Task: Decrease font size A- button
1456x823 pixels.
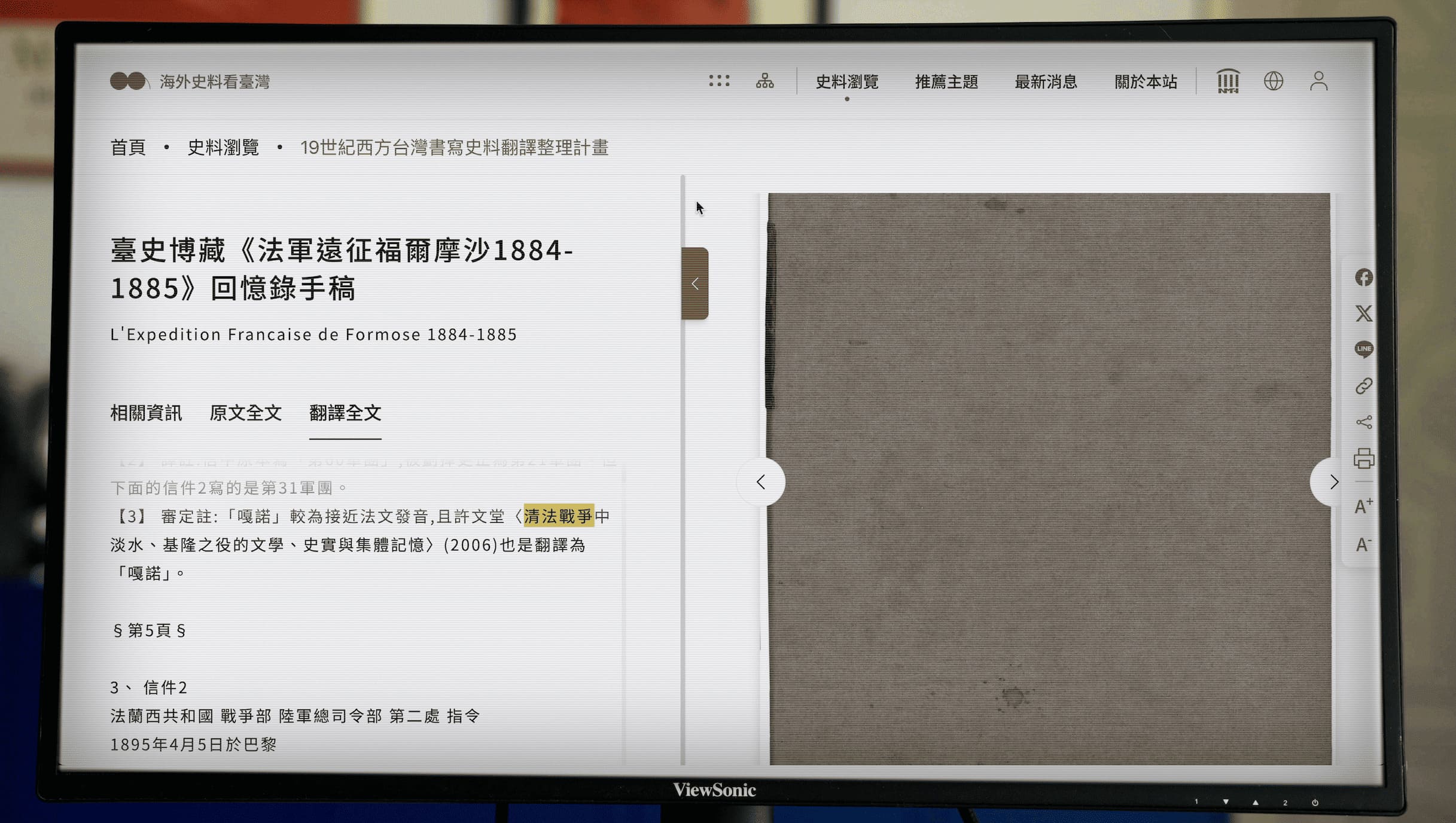Action: pyautogui.click(x=1363, y=544)
